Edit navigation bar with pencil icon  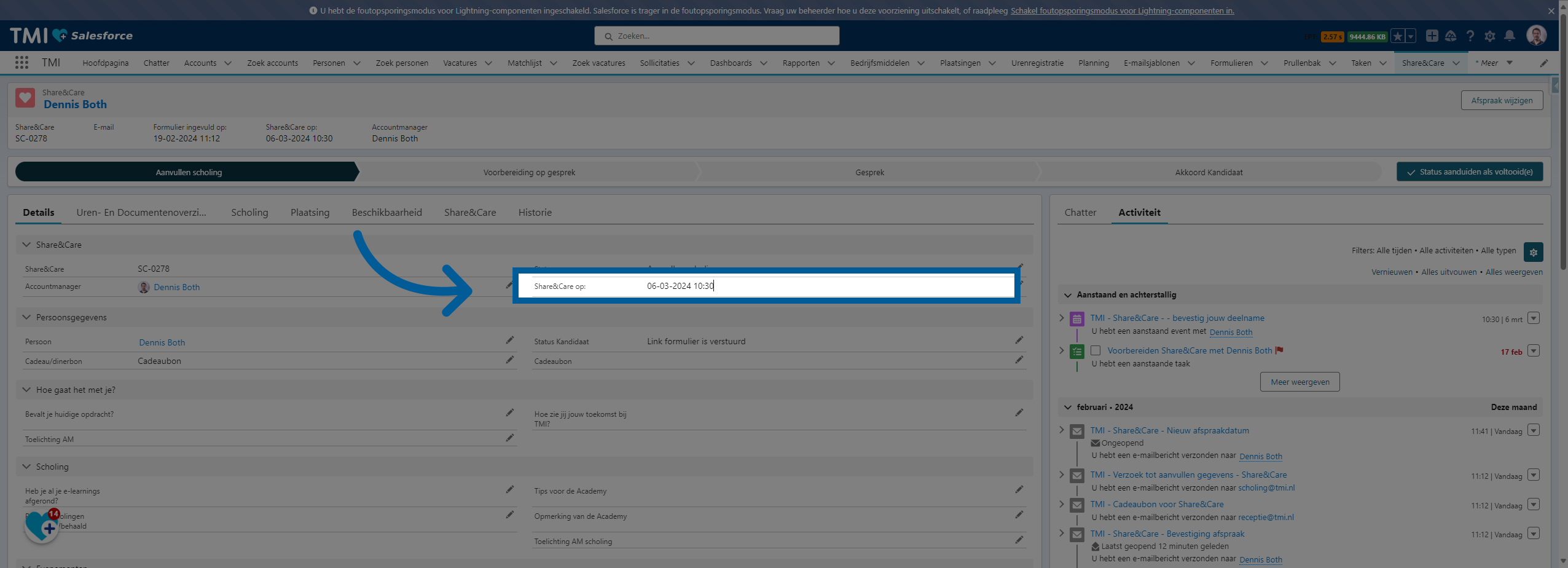[x=1543, y=63]
